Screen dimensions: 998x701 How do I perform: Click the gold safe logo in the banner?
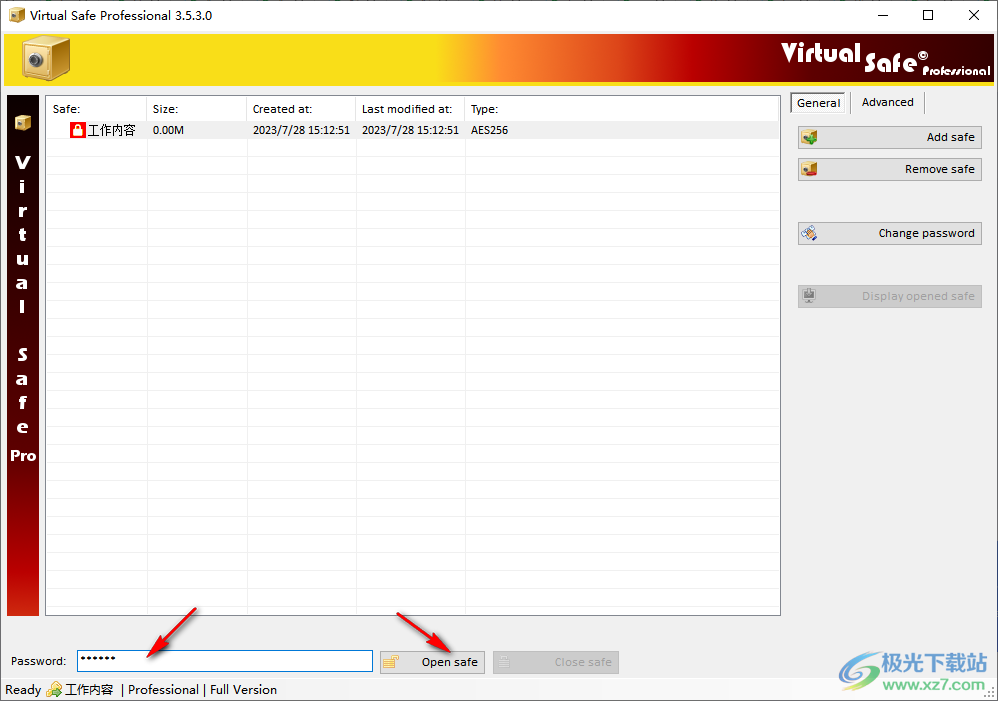coord(46,59)
